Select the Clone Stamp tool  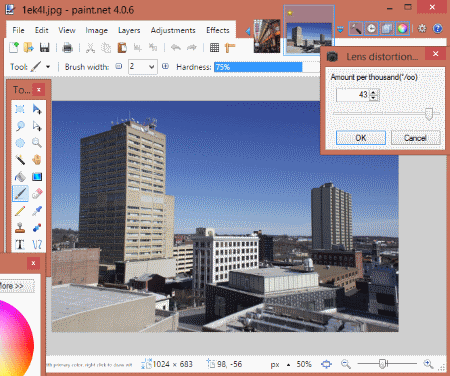click(x=20, y=228)
